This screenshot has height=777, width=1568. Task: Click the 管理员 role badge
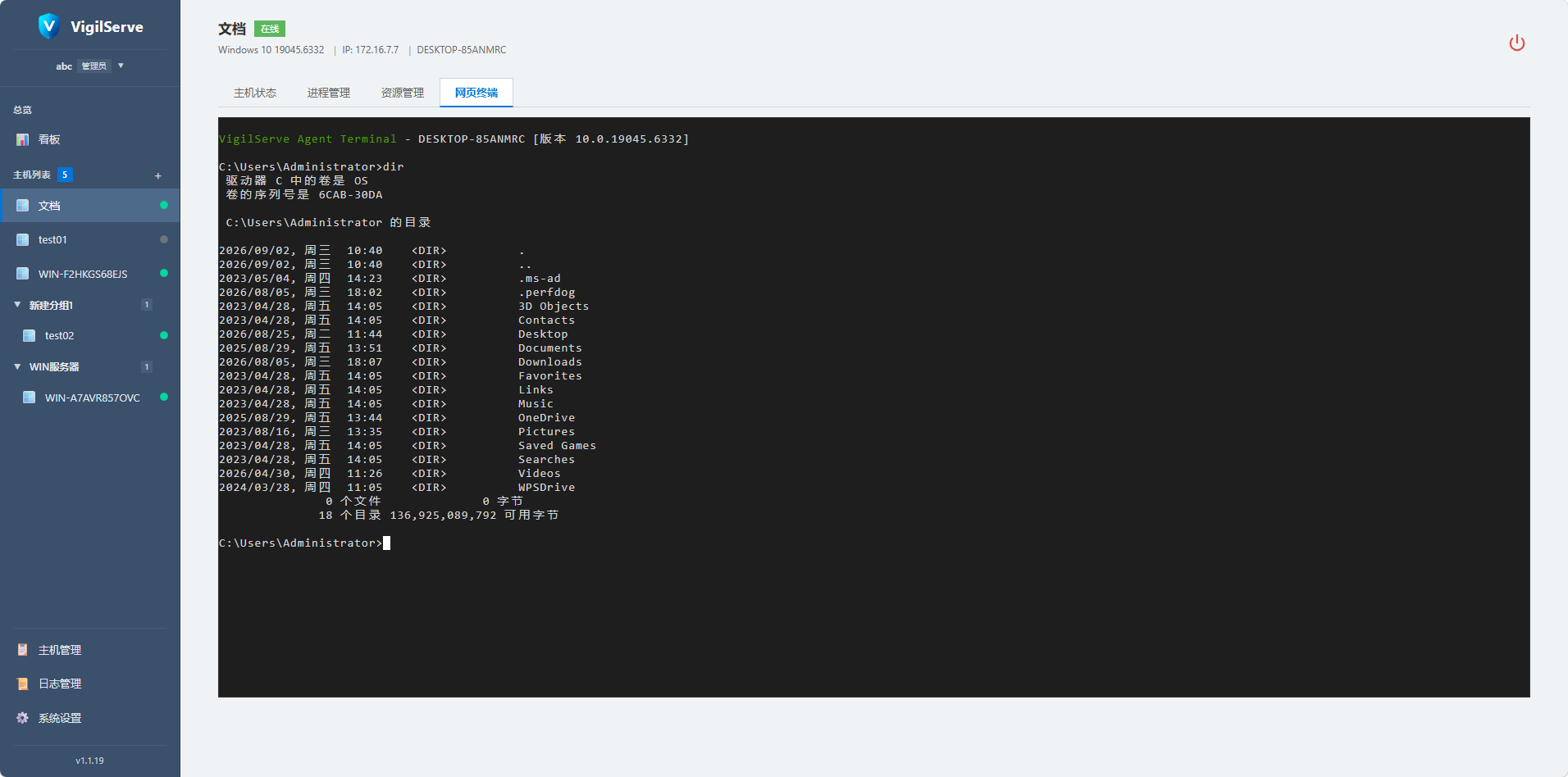click(x=93, y=66)
